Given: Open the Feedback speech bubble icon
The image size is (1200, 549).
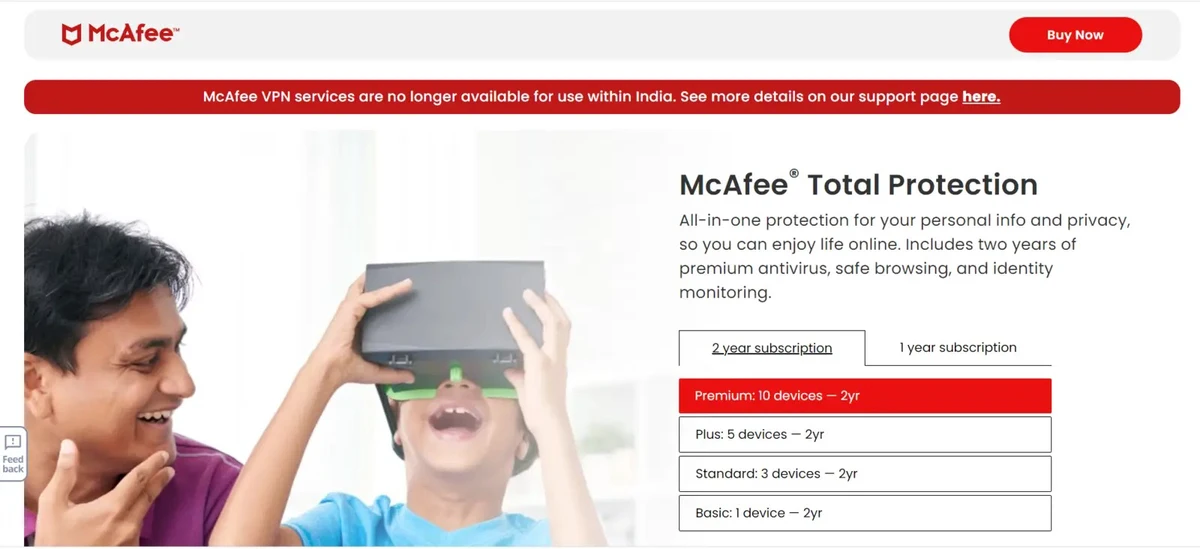Looking at the screenshot, I should click(13, 442).
